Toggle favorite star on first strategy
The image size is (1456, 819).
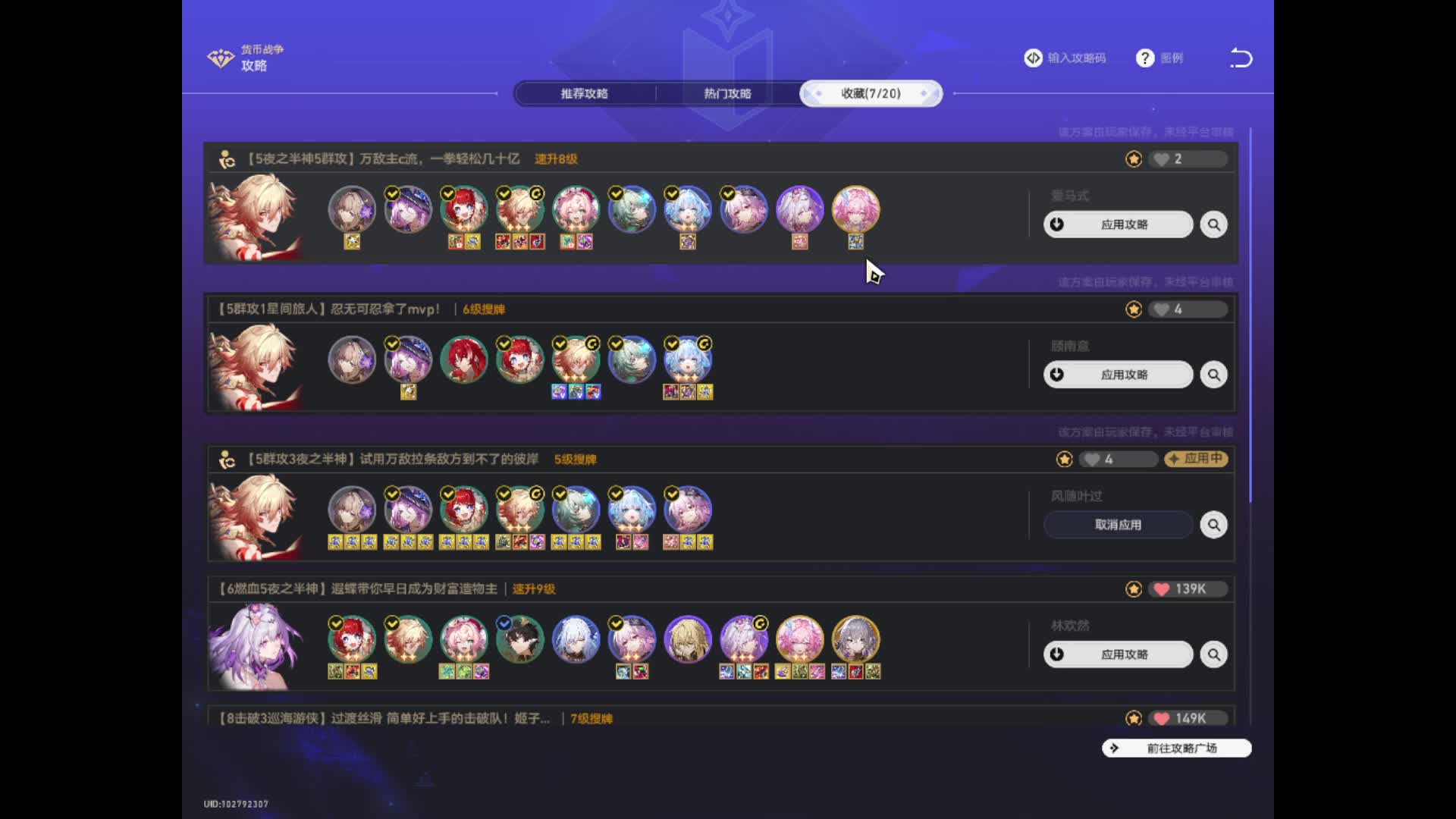click(x=1134, y=158)
